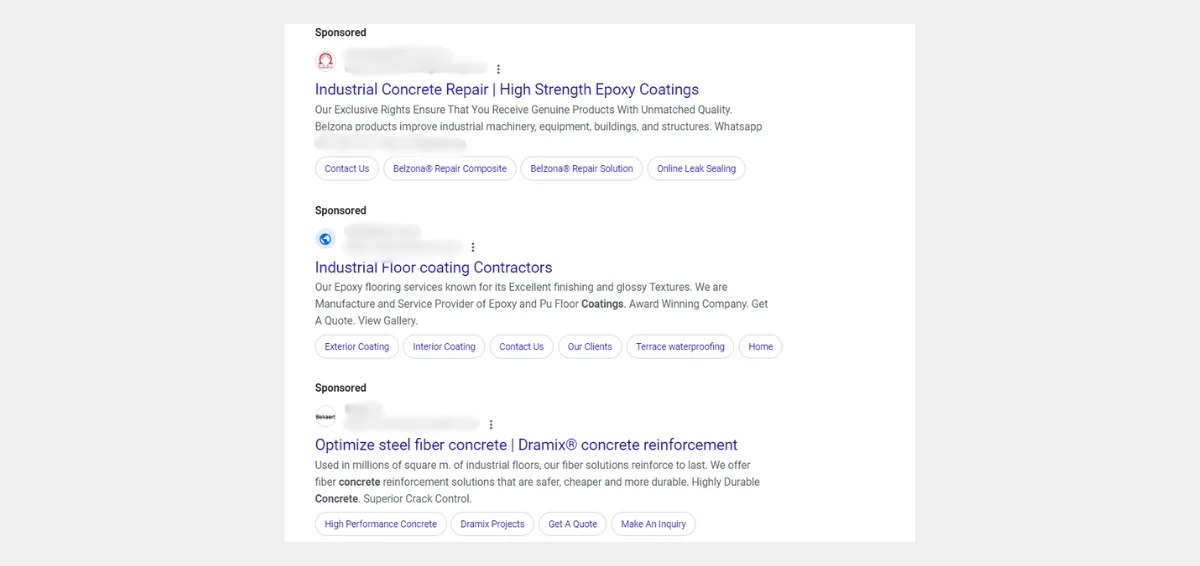
Task: Select High Performance Concrete chip
Action: pos(381,524)
